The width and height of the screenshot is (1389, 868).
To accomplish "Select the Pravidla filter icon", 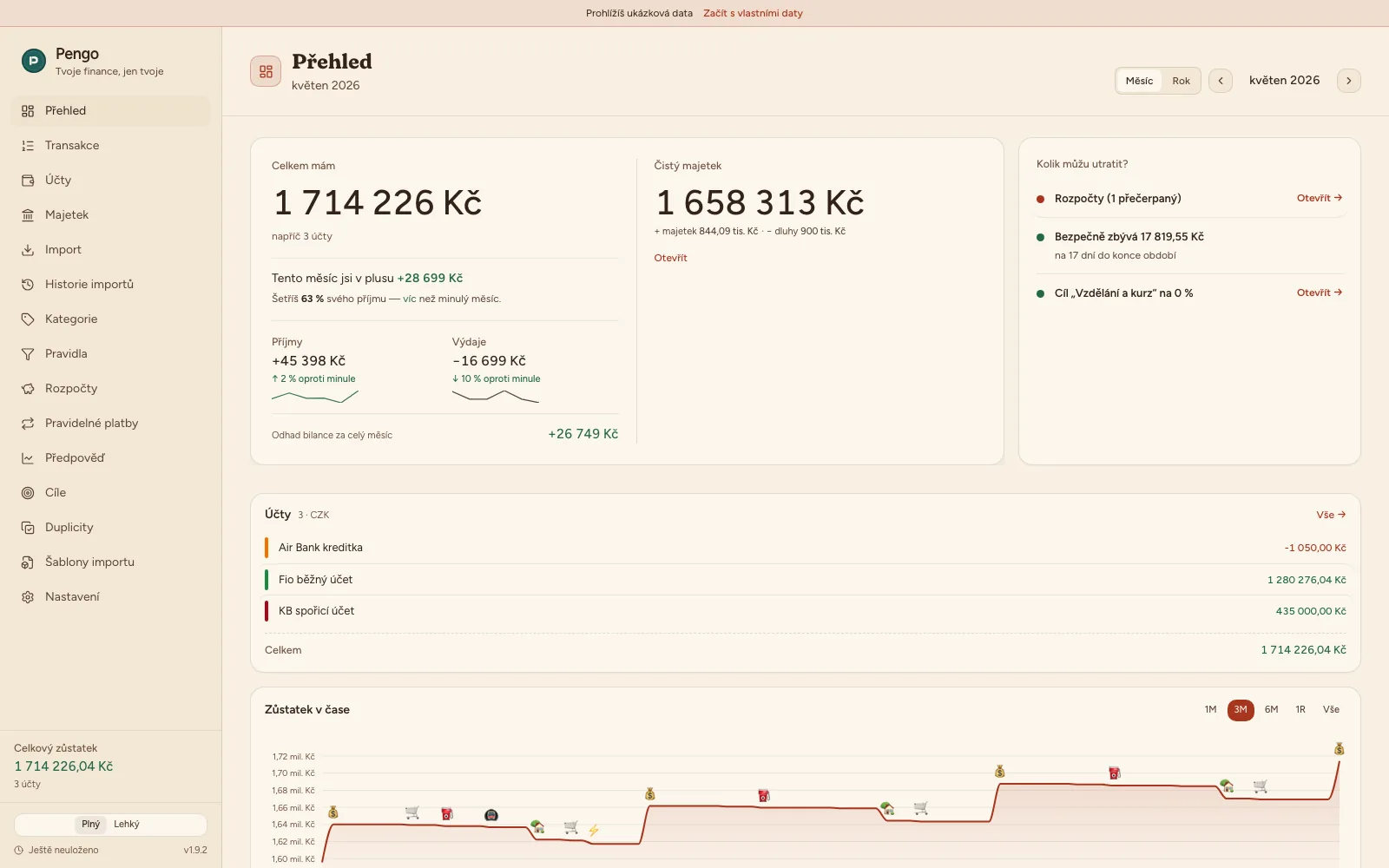I will (28, 354).
